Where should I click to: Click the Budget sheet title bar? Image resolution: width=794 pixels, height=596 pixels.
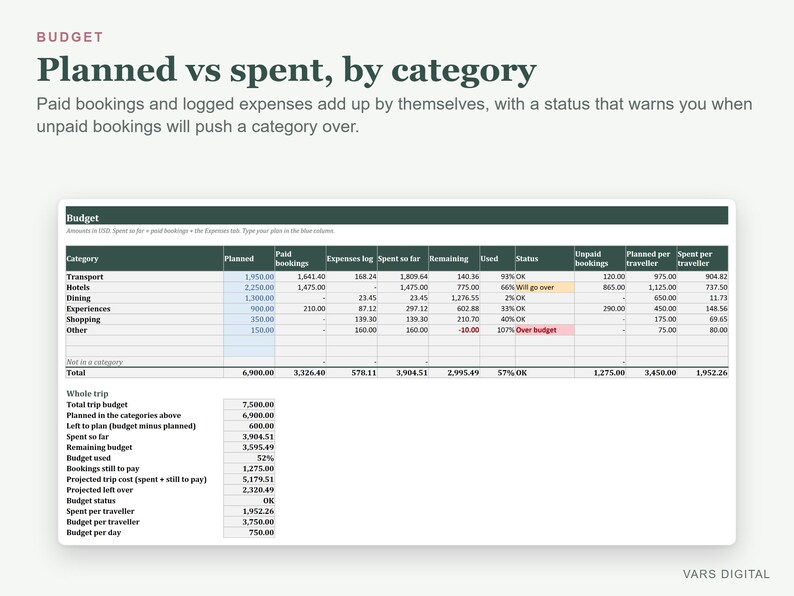(397, 216)
